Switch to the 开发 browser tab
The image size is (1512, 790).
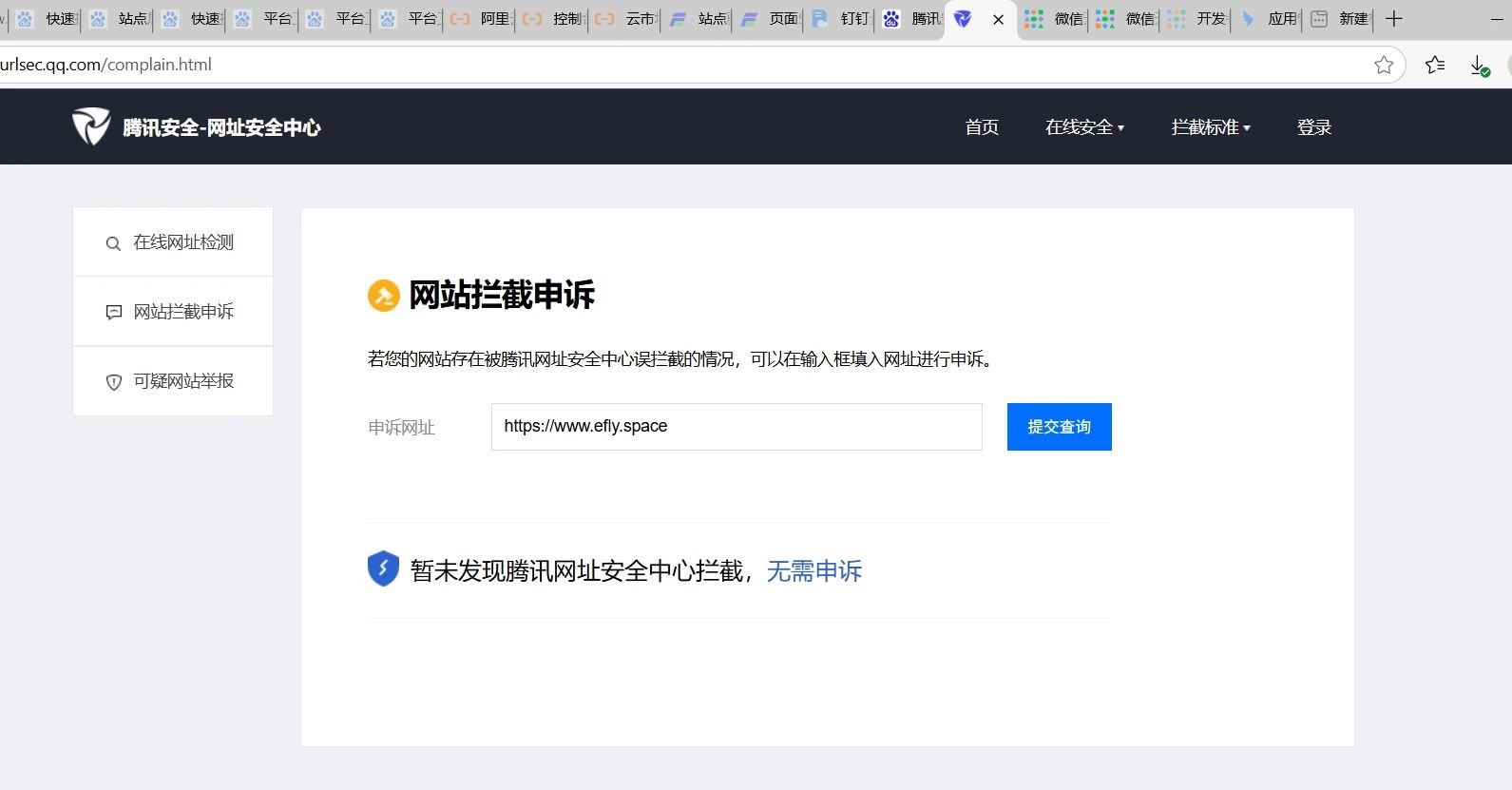(x=1196, y=19)
